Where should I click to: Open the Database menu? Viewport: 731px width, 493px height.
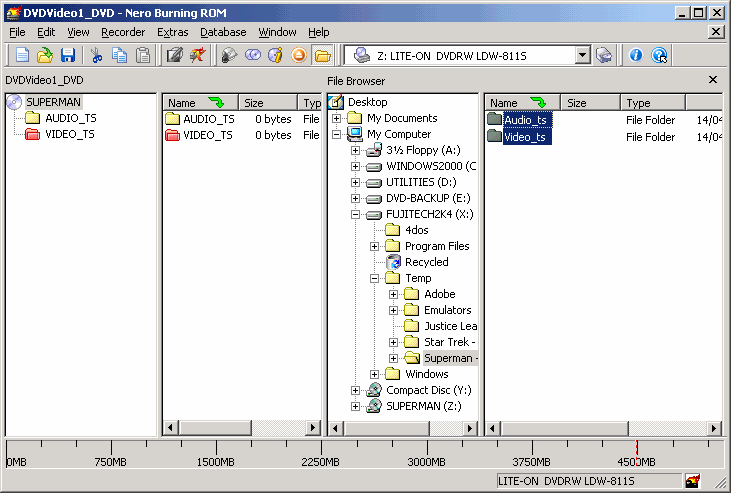tap(223, 32)
